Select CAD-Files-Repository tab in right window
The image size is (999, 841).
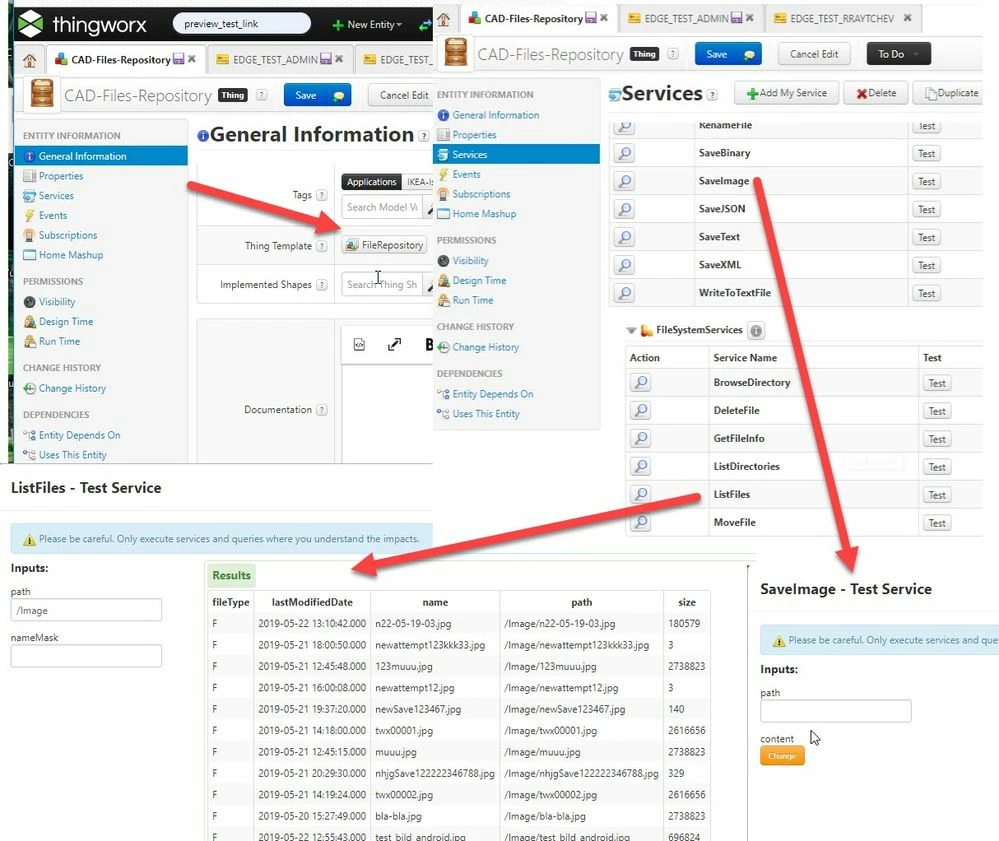(x=539, y=18)
